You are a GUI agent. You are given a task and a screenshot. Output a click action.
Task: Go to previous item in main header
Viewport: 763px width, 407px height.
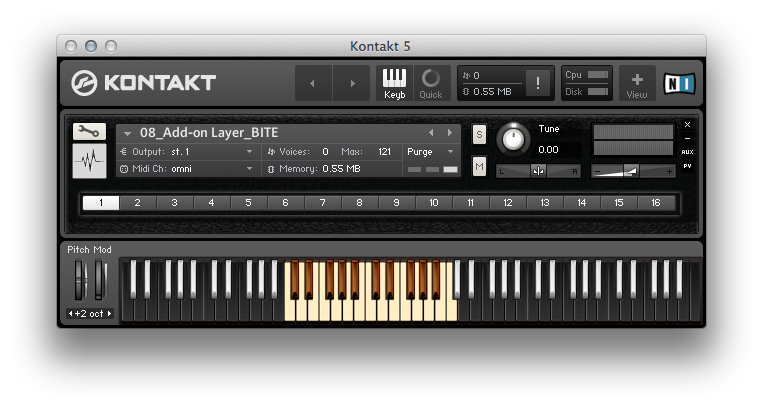click(x=313, y=83)
